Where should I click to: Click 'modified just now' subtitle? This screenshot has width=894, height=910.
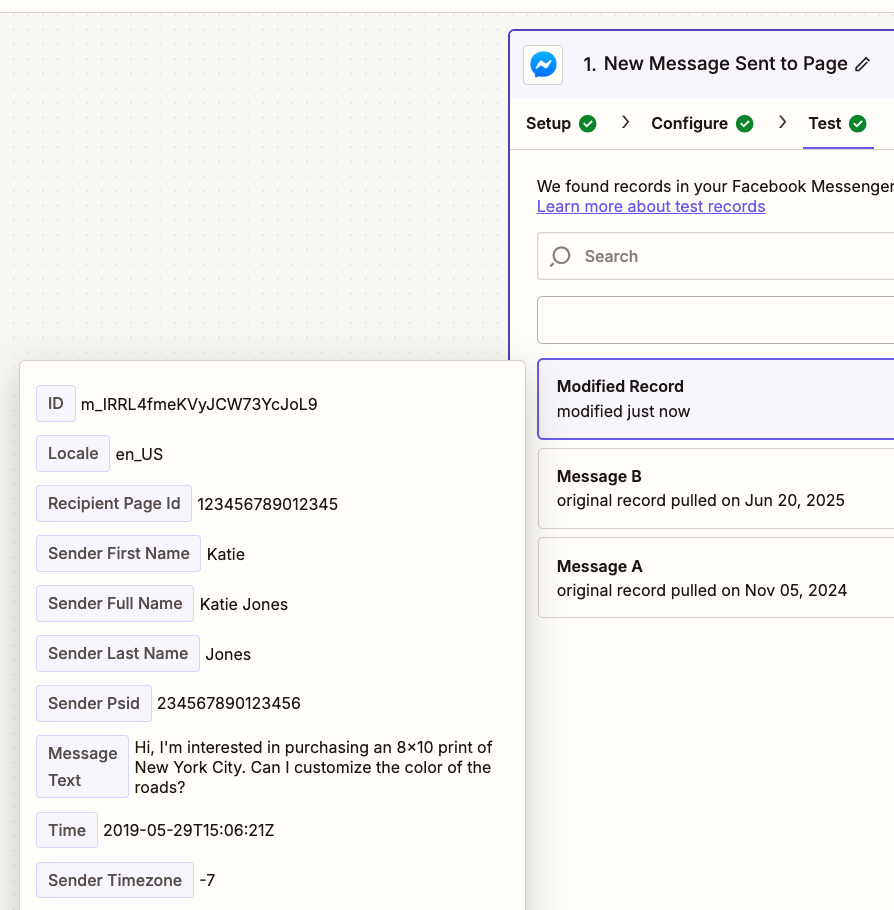click(623, 411)
